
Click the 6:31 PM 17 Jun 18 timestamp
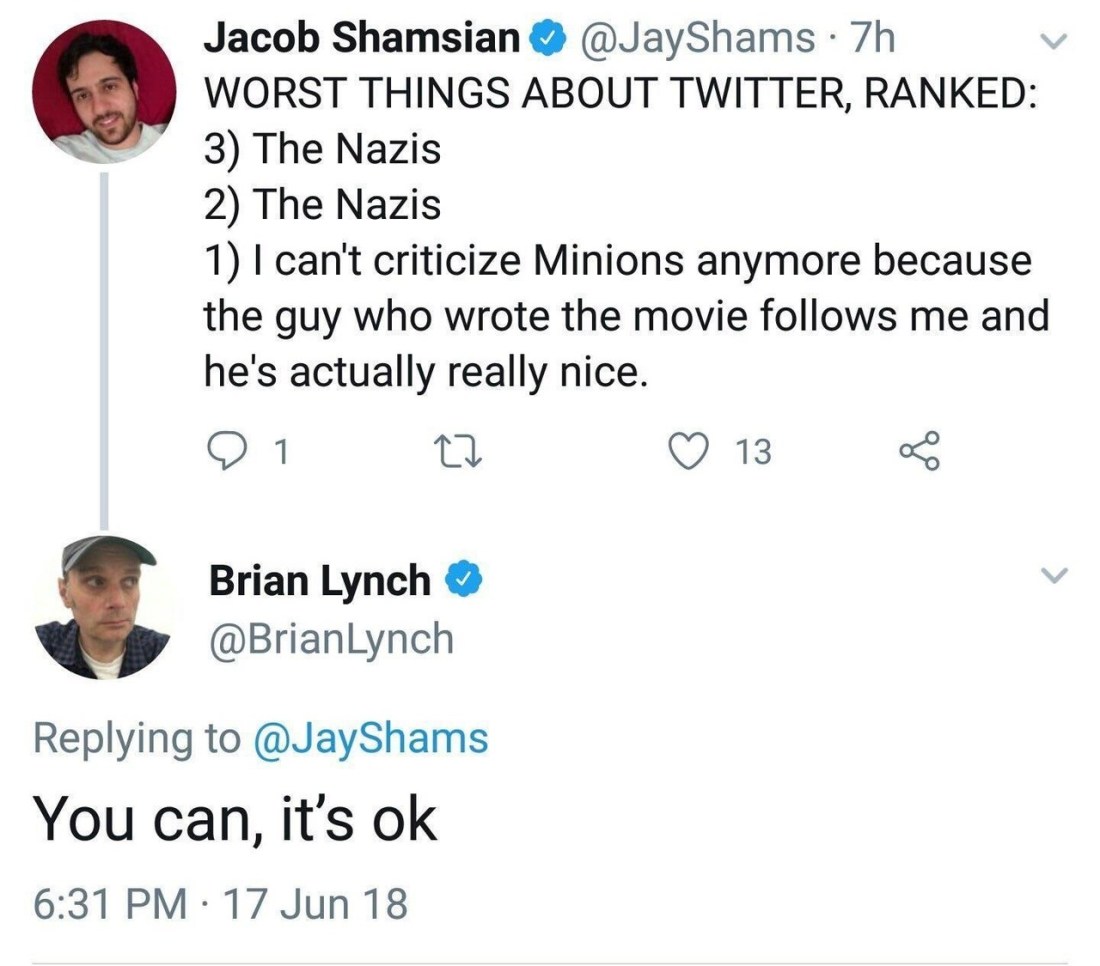pos(221,903)
